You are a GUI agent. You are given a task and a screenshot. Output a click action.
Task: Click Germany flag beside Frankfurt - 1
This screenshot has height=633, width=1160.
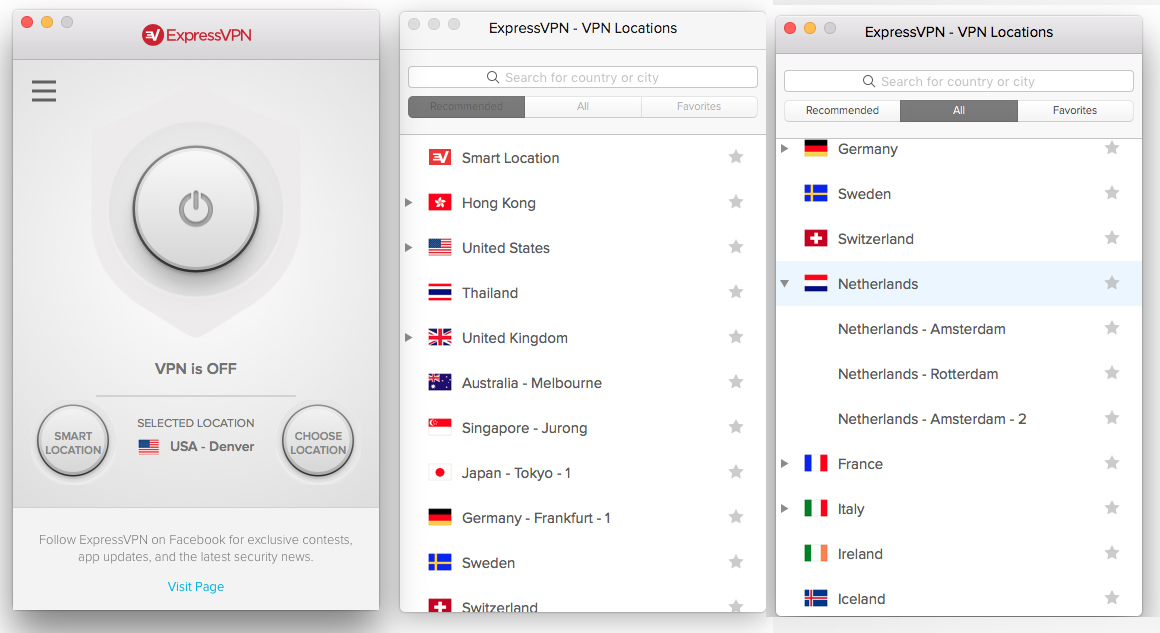(x=439, y=518)
